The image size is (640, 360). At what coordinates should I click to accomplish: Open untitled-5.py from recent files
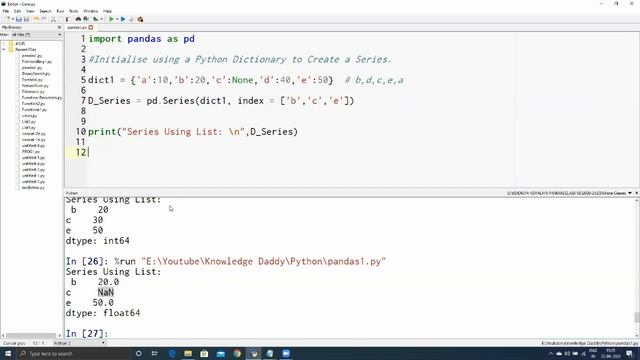coord(33,158)
